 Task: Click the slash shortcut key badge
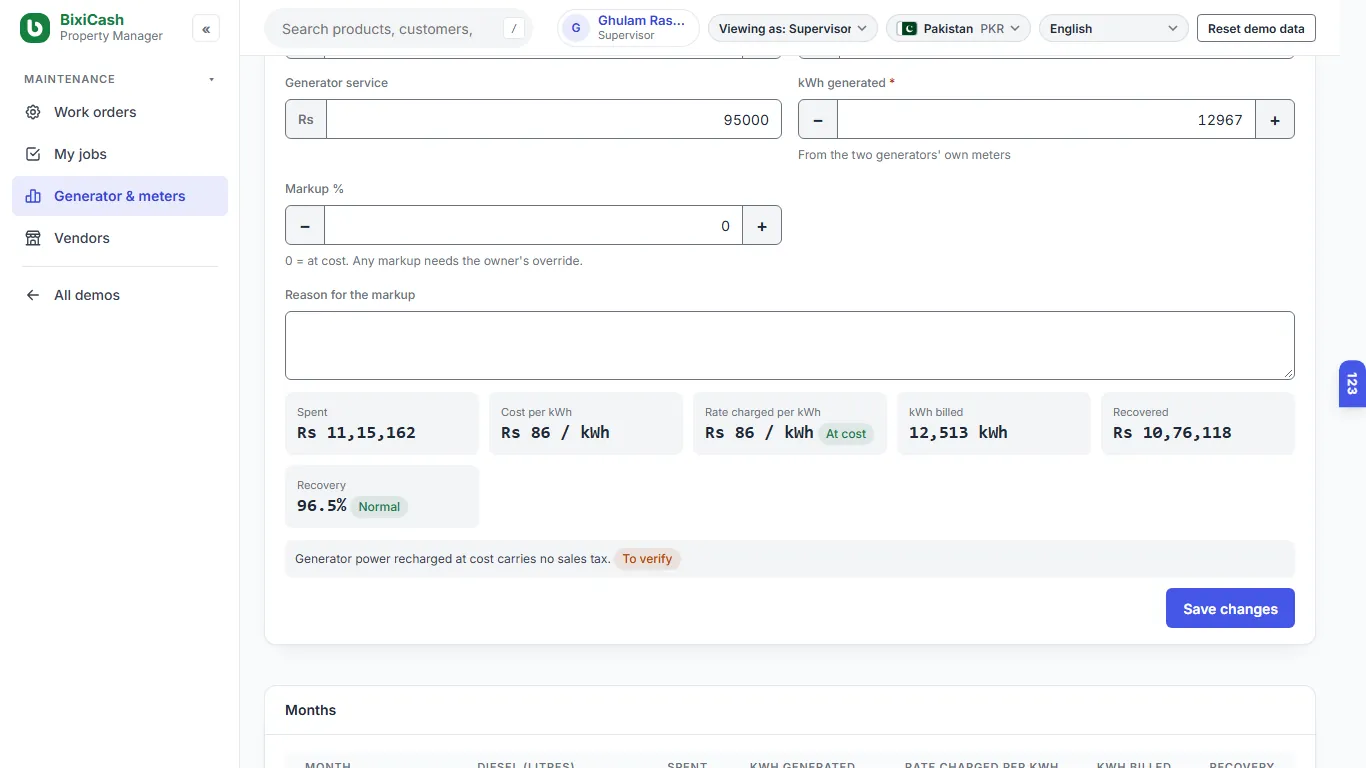point(514,29)
